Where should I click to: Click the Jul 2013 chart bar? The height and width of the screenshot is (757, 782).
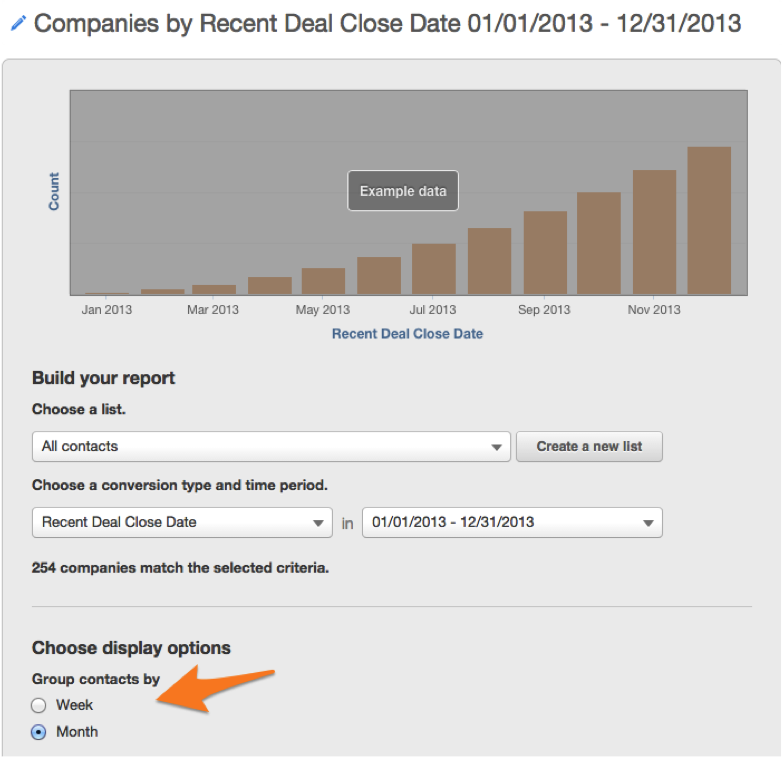[434, 268]
